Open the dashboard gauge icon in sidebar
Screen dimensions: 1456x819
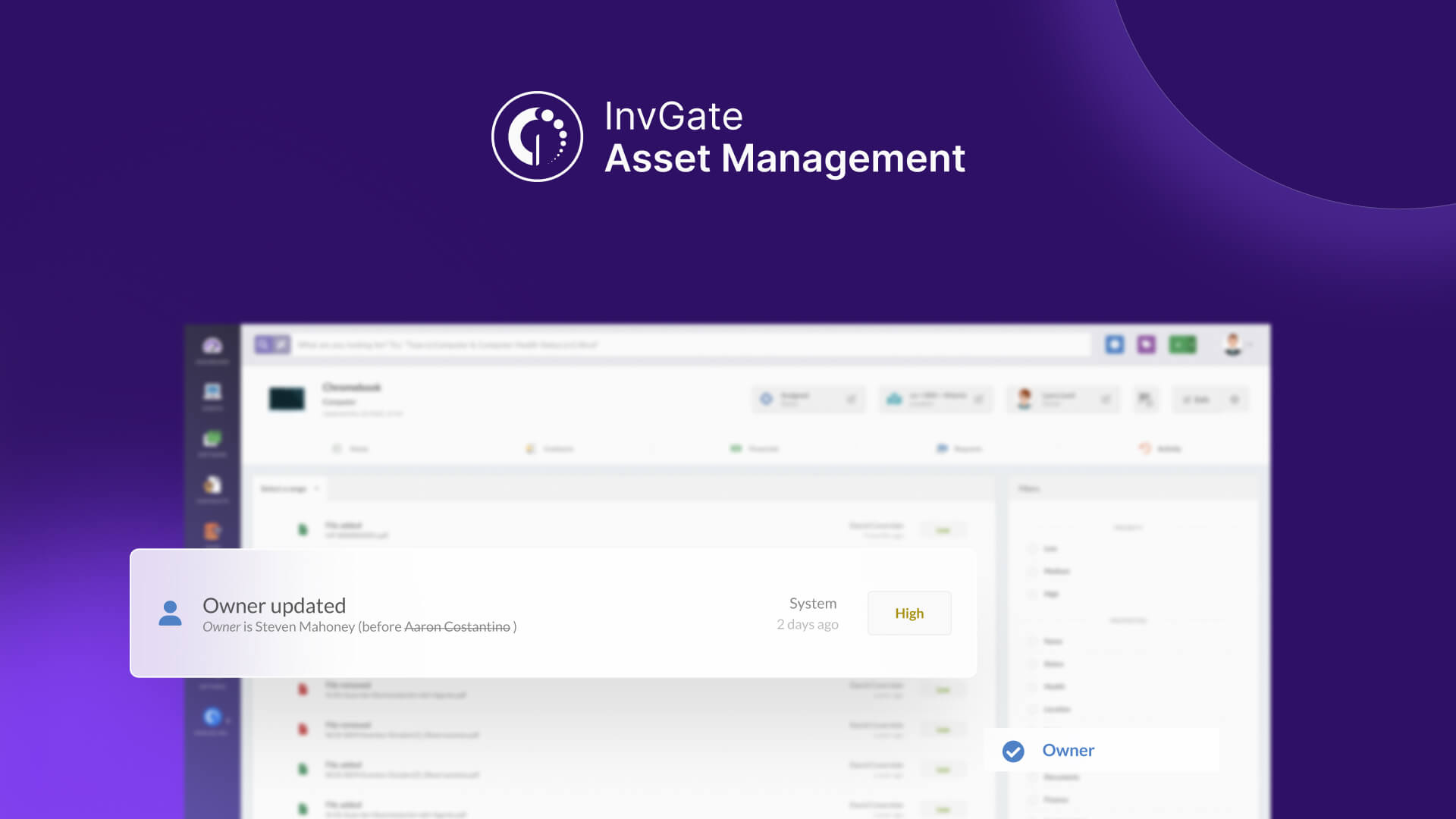[x=212, y=347]
